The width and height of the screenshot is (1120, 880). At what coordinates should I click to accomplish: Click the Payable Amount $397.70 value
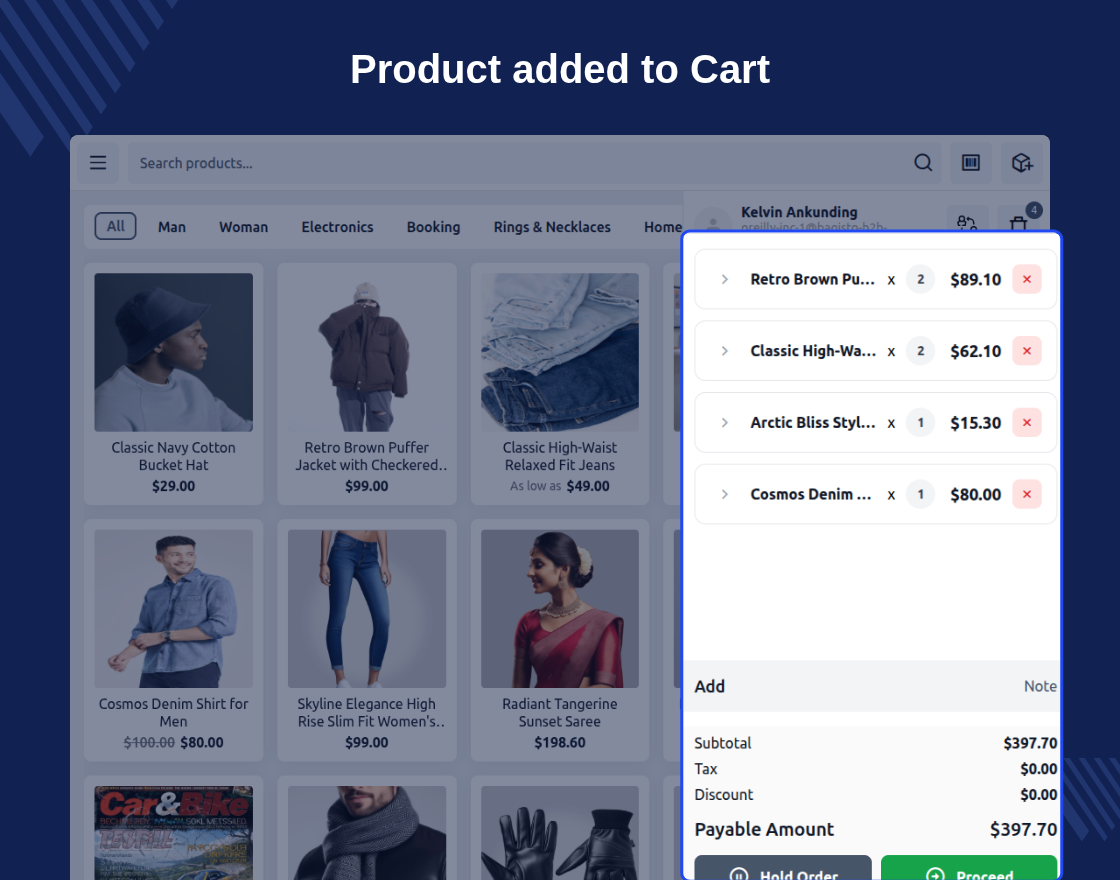(1023, 829)
